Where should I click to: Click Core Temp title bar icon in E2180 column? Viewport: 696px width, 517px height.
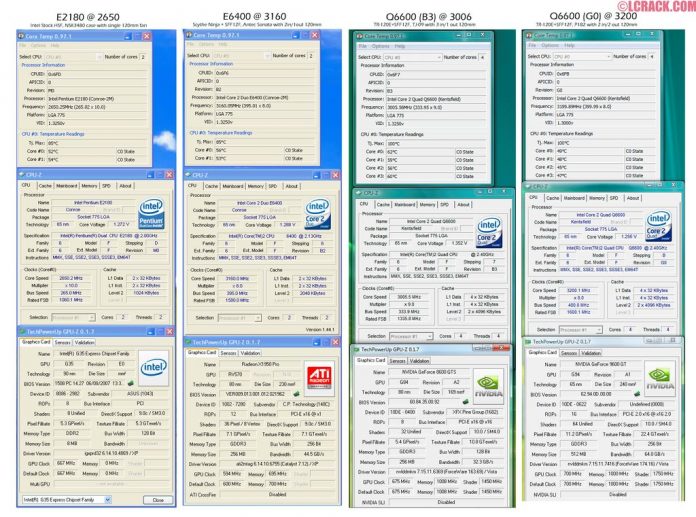21,36
